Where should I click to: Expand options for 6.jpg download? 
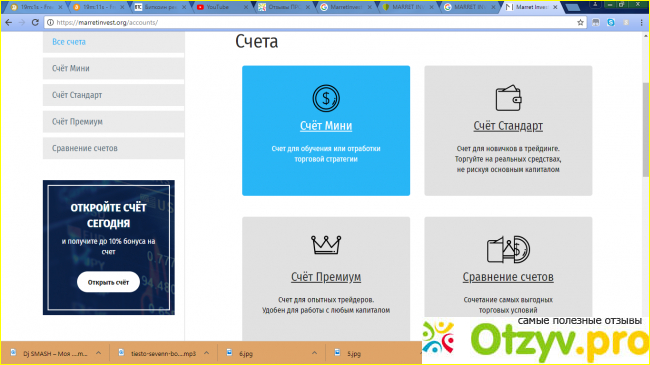point(314,353)
